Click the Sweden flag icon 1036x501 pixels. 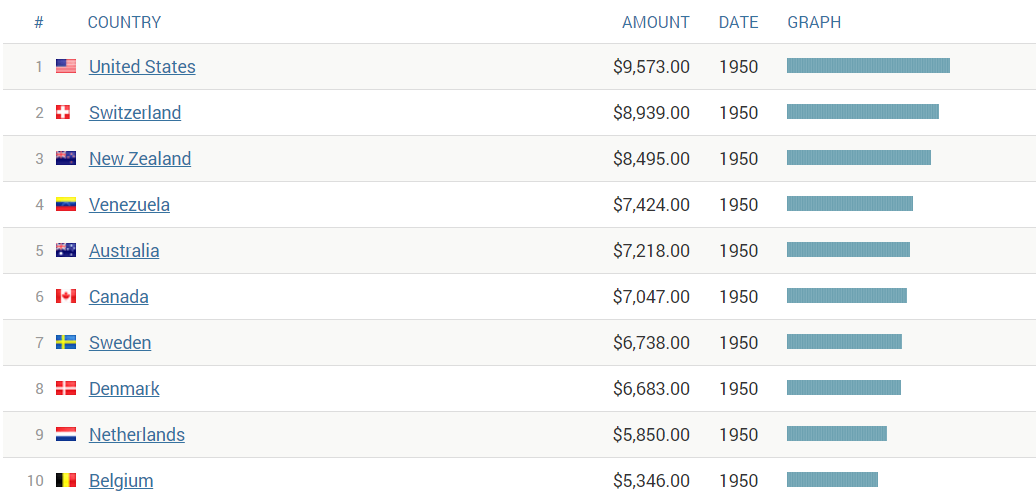tap(66, 342)
